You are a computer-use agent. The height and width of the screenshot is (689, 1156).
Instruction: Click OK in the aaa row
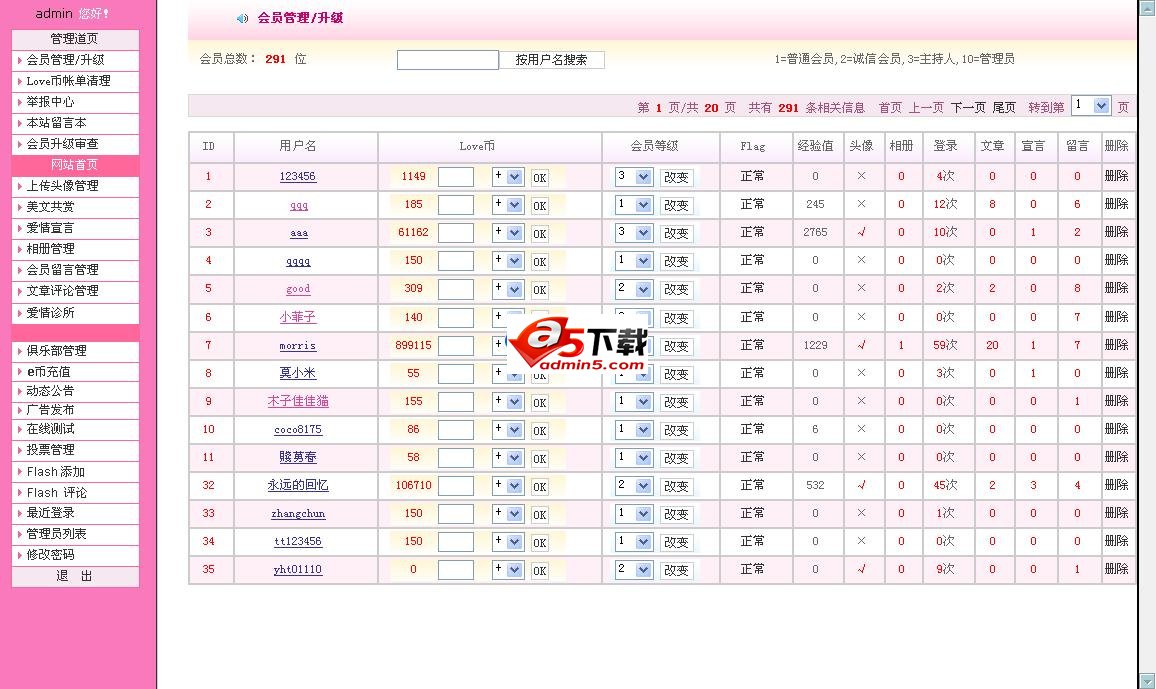tap(540, 234)
